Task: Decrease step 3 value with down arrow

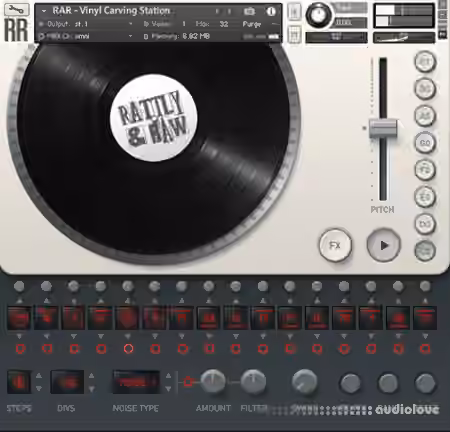Action: coord(74,336)
